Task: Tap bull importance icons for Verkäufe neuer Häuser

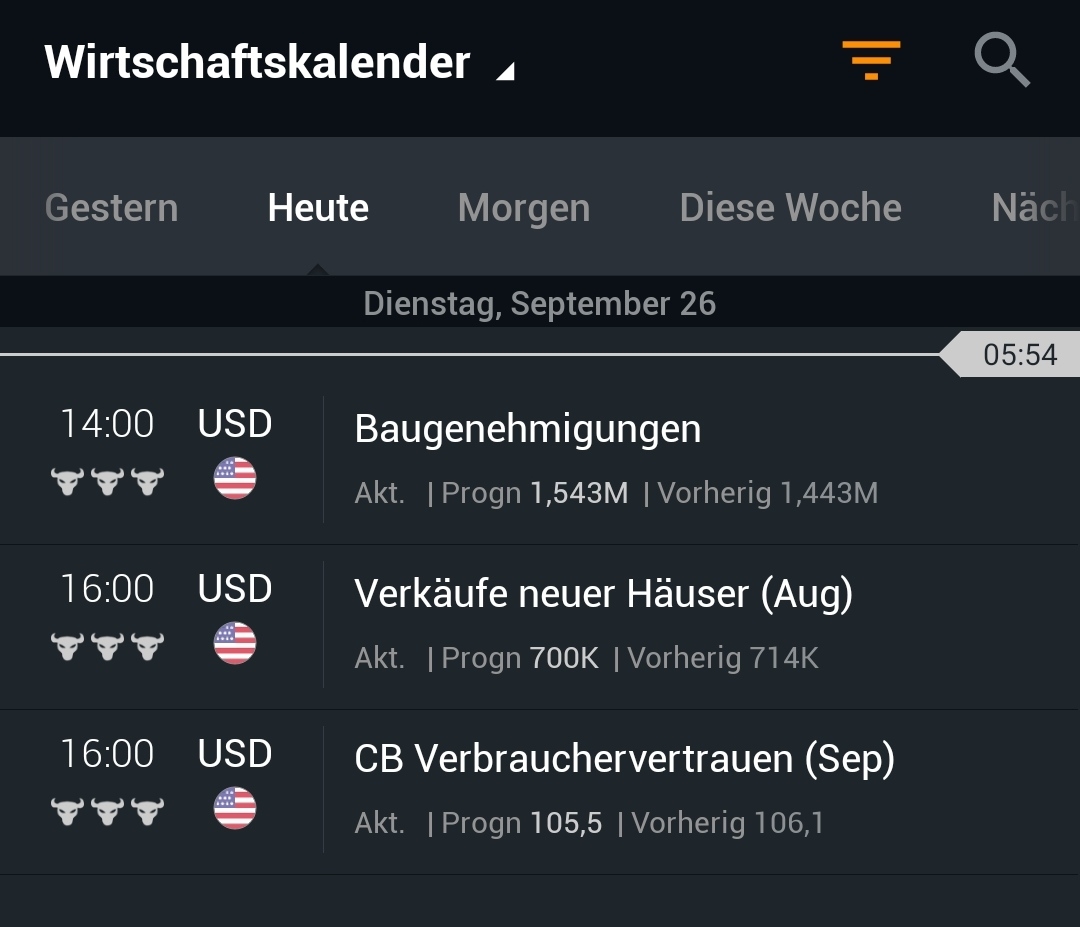Action: pyautogui.click(x=107, y=647)
